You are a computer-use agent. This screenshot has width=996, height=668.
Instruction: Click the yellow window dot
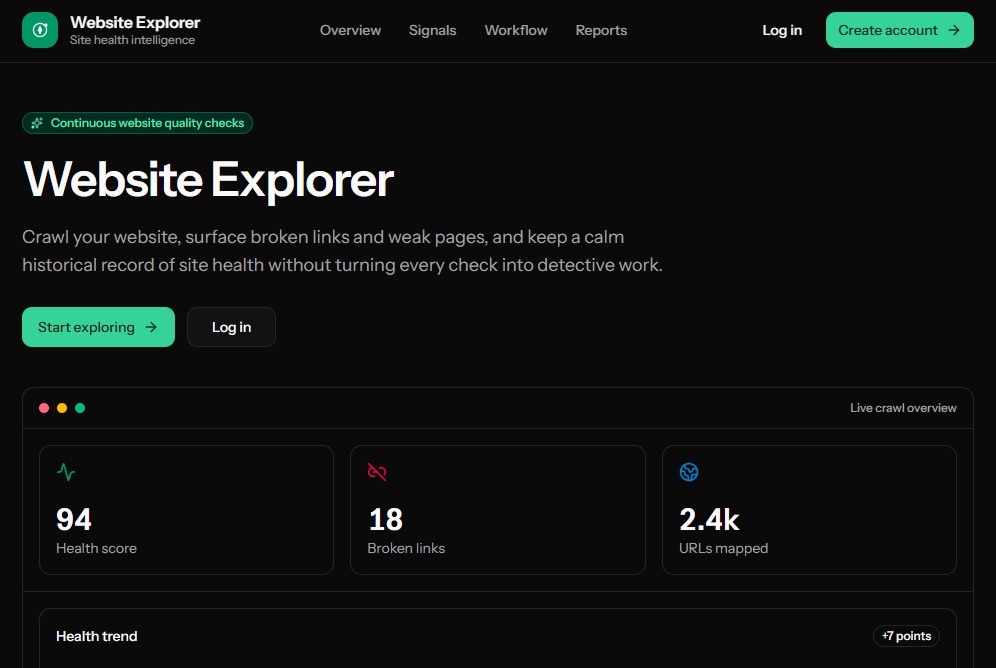click(62, 408)
